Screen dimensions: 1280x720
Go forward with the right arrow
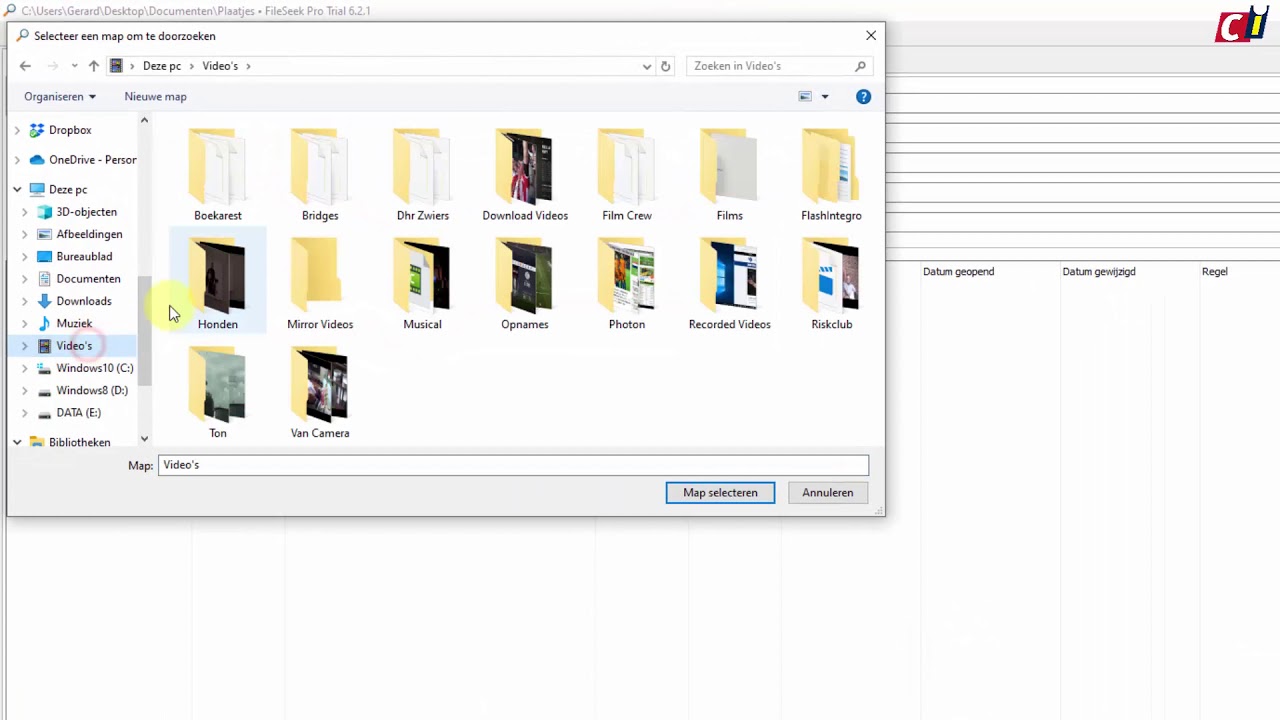pos(52,66)
